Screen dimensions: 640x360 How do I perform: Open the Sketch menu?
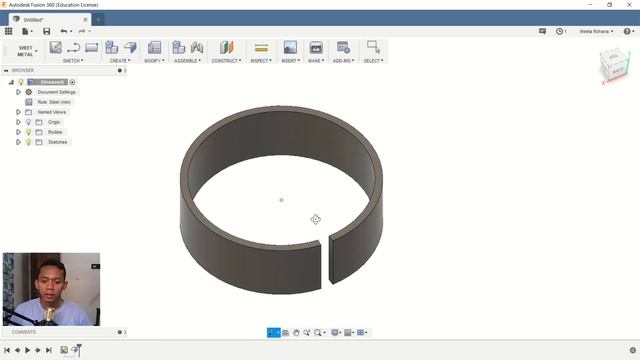(73, 60)
